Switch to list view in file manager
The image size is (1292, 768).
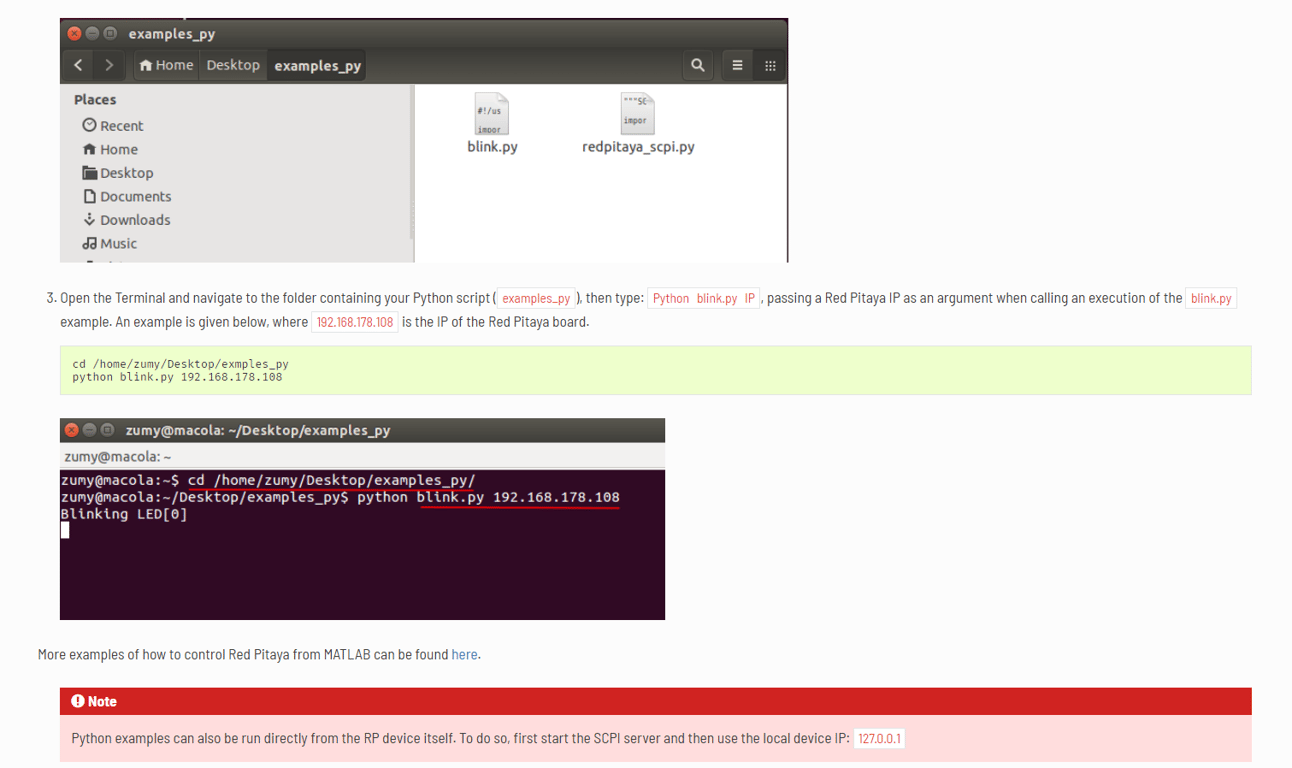pos(738,65)
